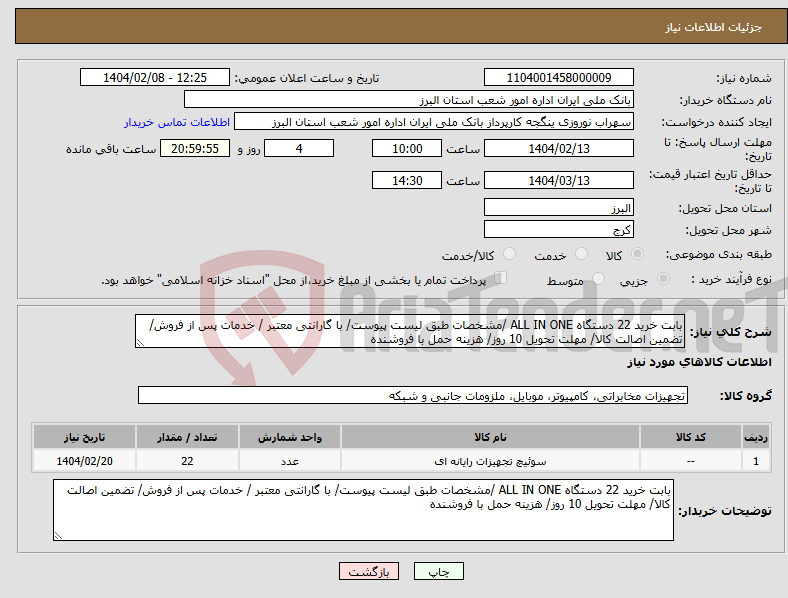Click the تاریخ نیاز column header
Viewport: 788px width, 598px height.
click(x=84, y=437)
